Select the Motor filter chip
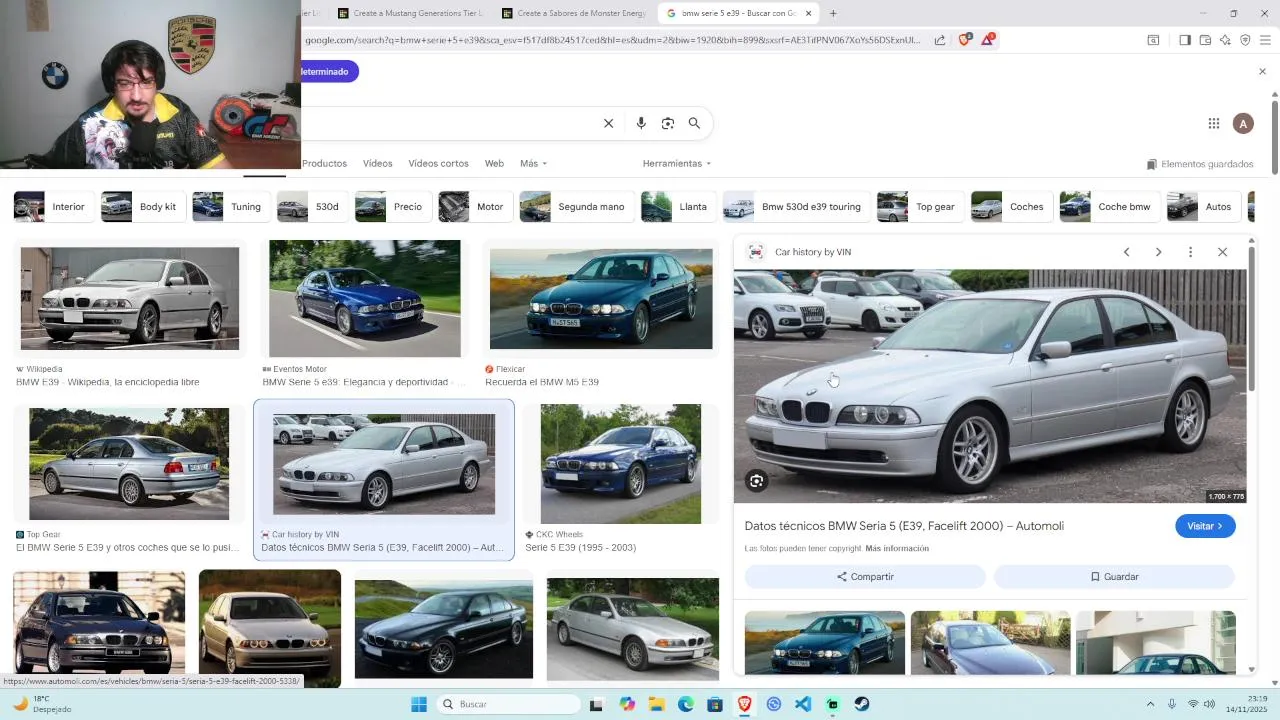Image resolution: width=1280 pixels, height=720 pixels. pyautogui.click(x=475, y=207)
